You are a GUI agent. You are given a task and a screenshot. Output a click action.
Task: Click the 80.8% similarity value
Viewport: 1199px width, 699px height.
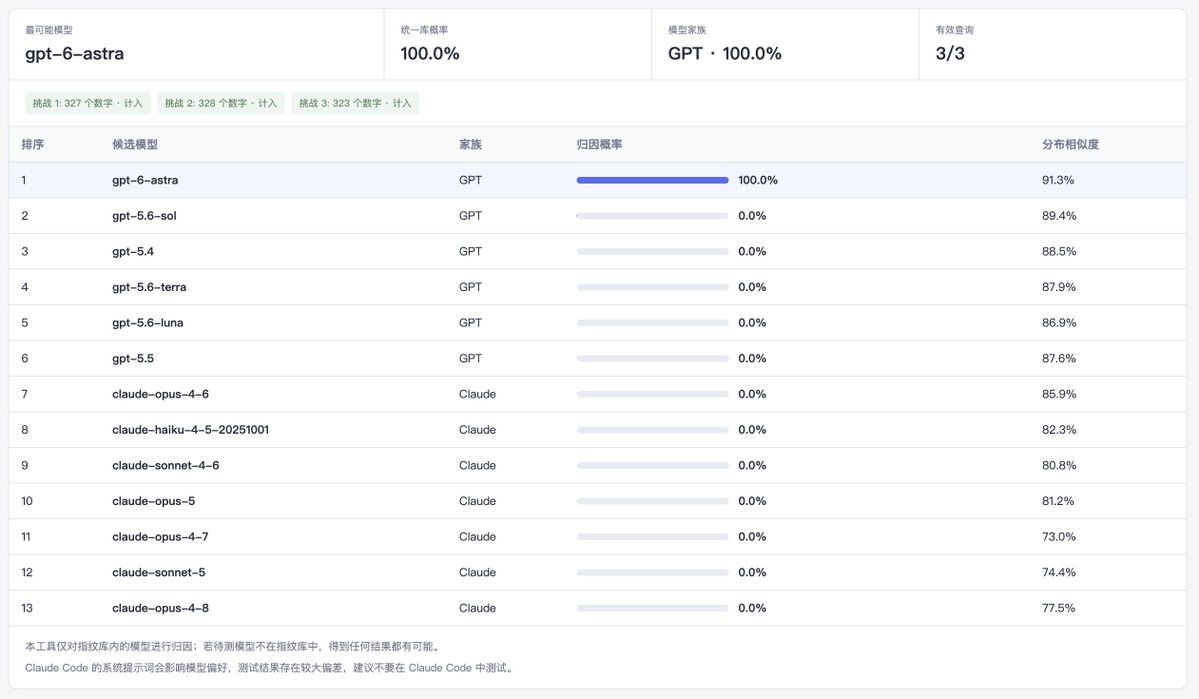pos(1059,465)
